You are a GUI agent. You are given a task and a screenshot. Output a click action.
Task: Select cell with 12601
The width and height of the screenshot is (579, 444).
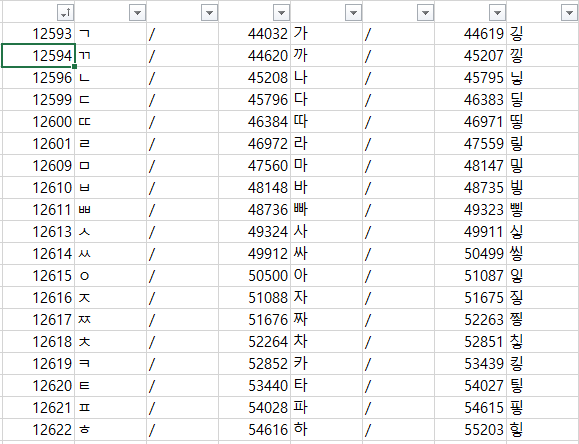point(38,144)
